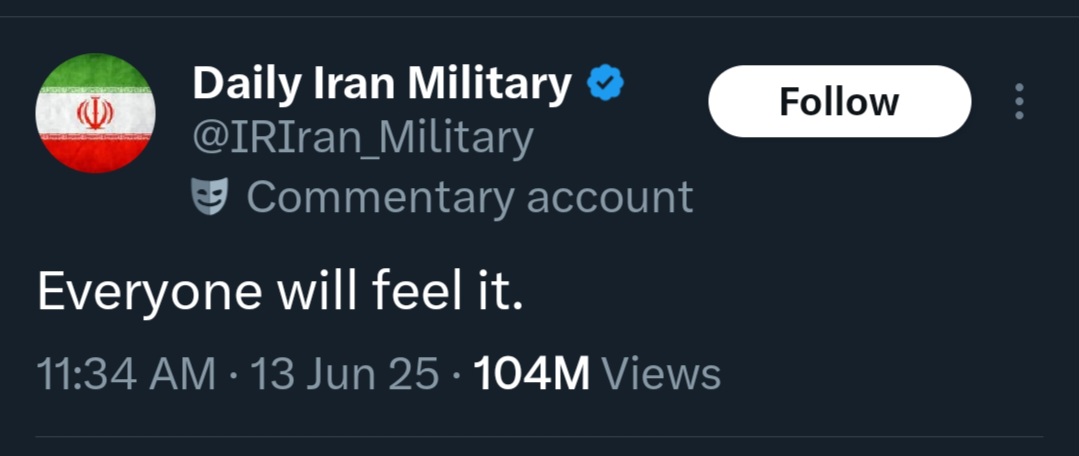The height and width of the screenshot is (456, 1079).
Task: Click the red emblem inside the avatar
Action: click(96, 113)
